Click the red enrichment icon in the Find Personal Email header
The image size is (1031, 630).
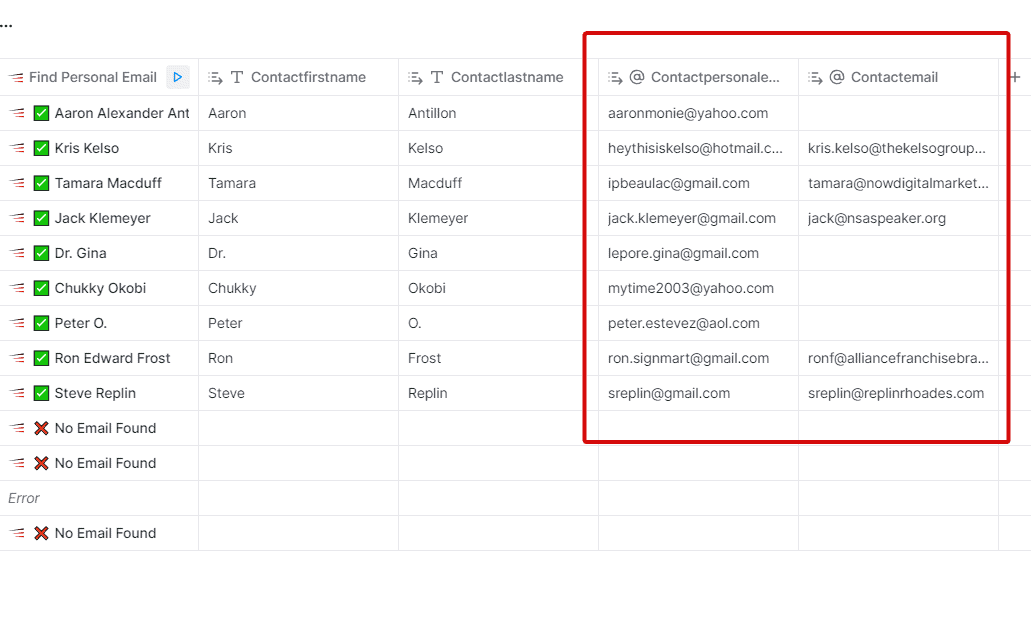[16, 78]
